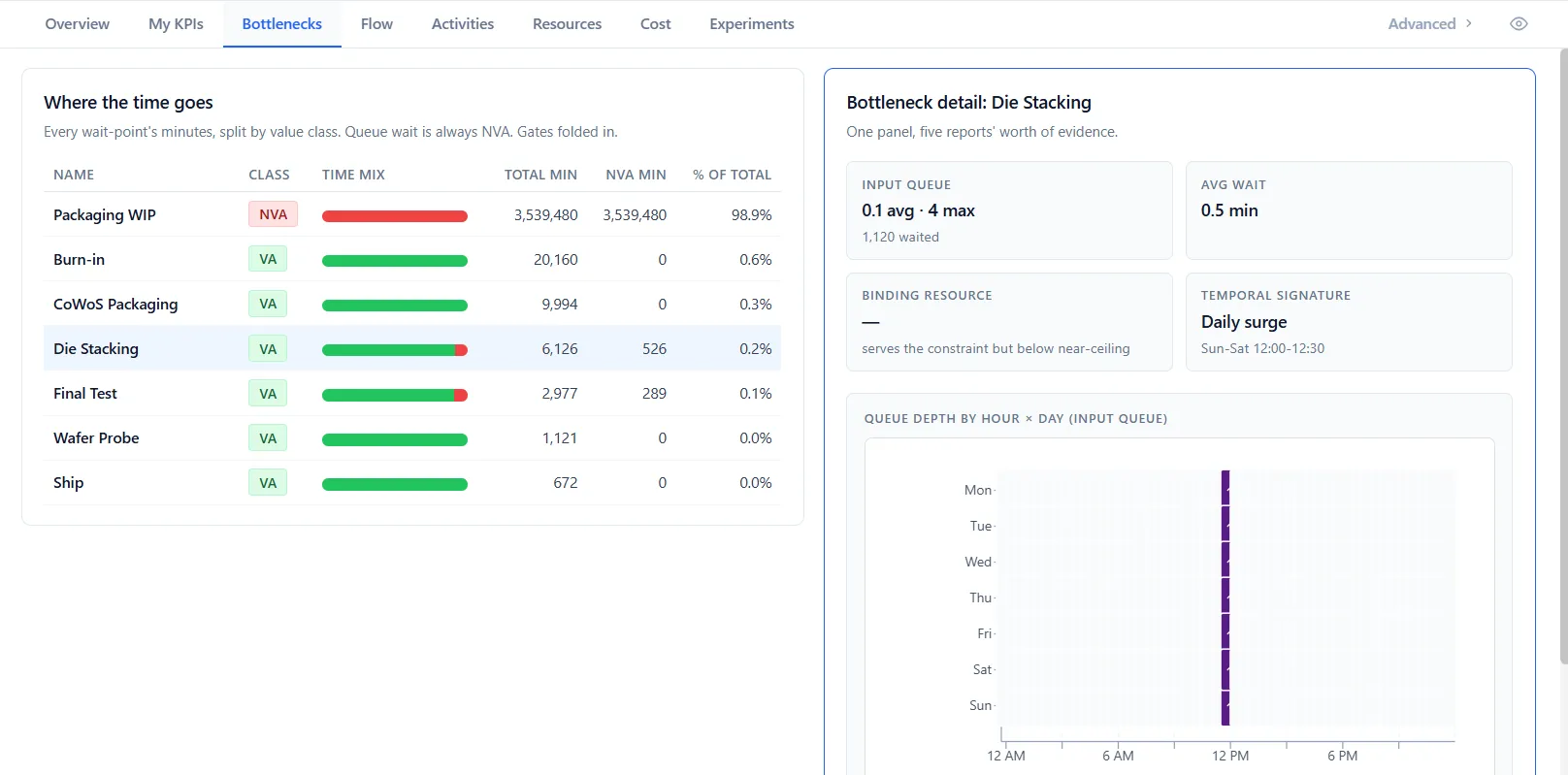Click the Input Queue stat card

tap(1009, 210)
